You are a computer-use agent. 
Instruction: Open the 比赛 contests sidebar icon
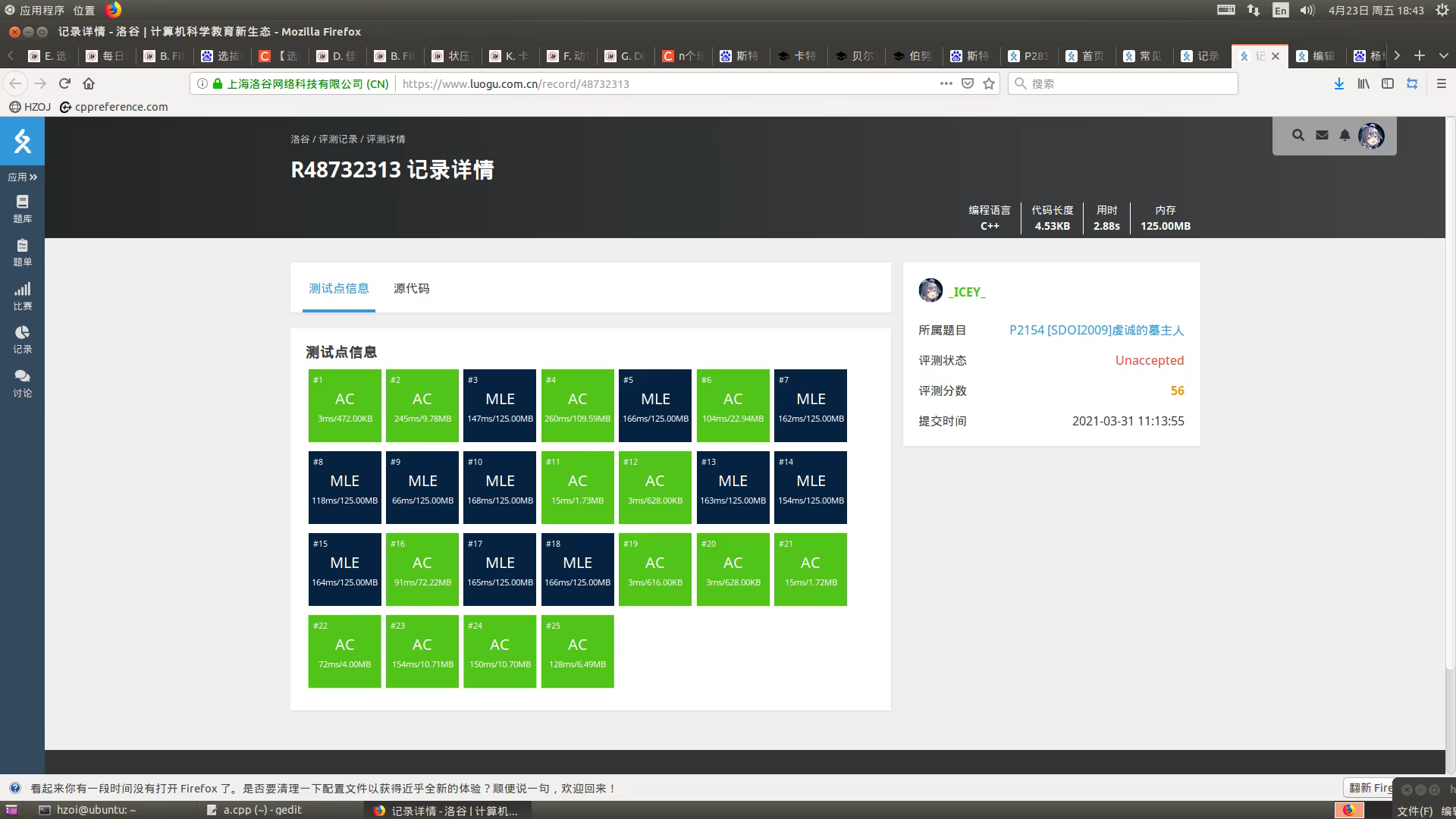coord(22,297)
